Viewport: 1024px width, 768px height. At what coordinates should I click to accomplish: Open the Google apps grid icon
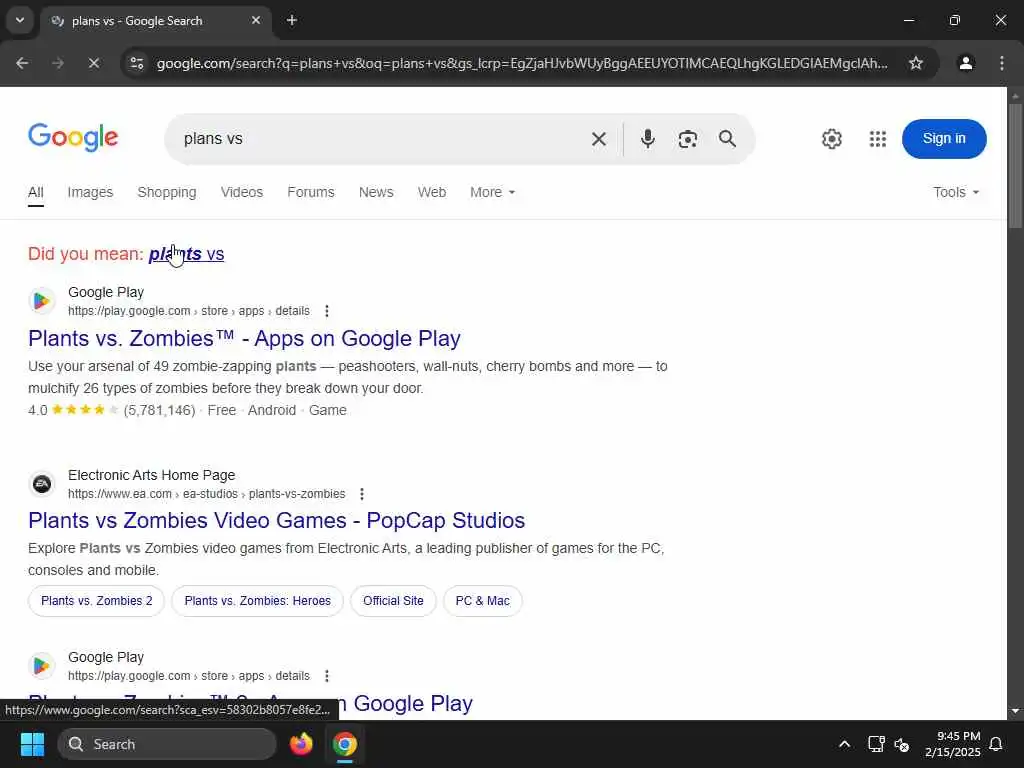(x=878, y=138)
